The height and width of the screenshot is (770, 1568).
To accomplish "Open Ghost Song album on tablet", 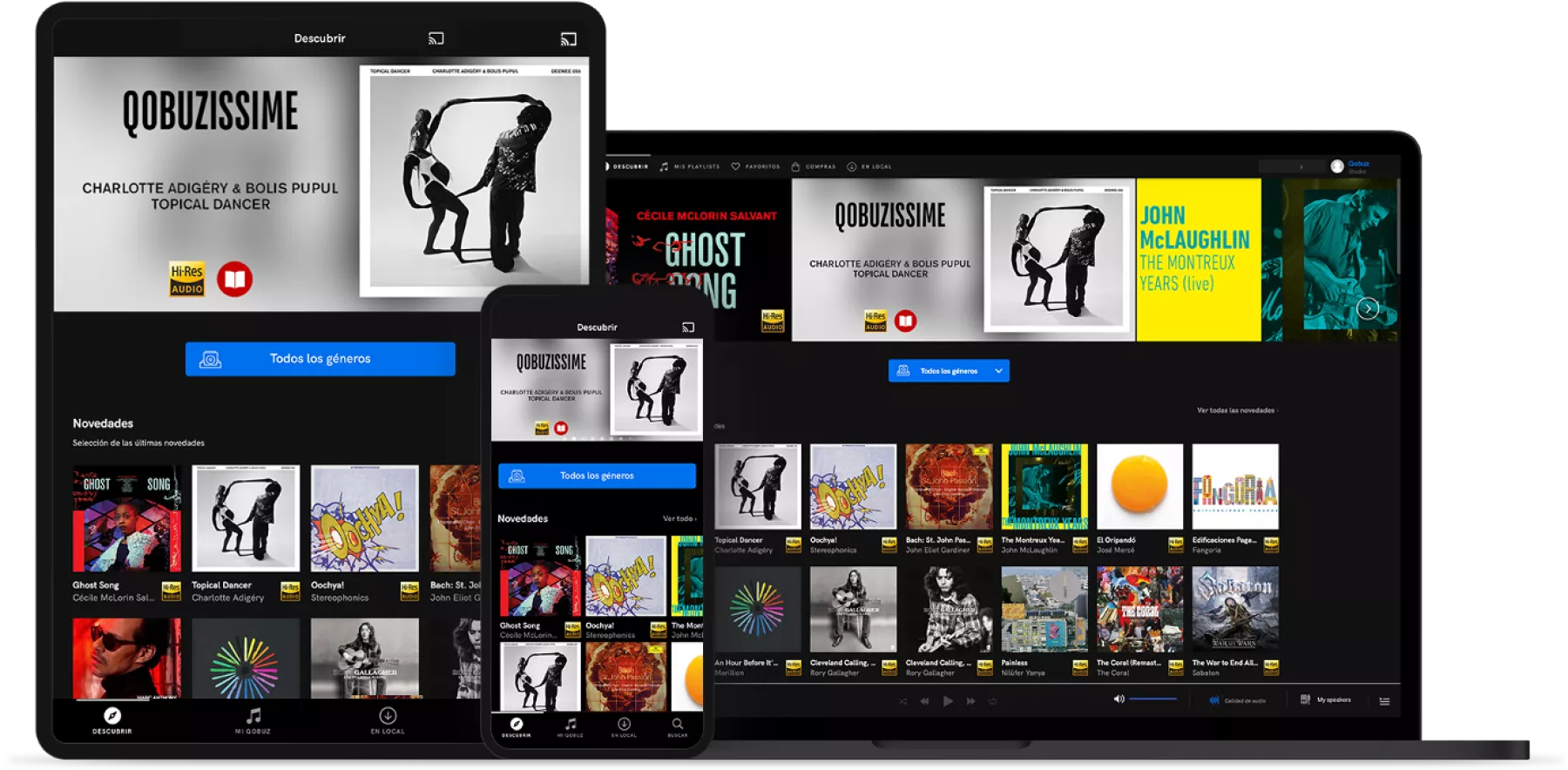I will click(127, 519).
